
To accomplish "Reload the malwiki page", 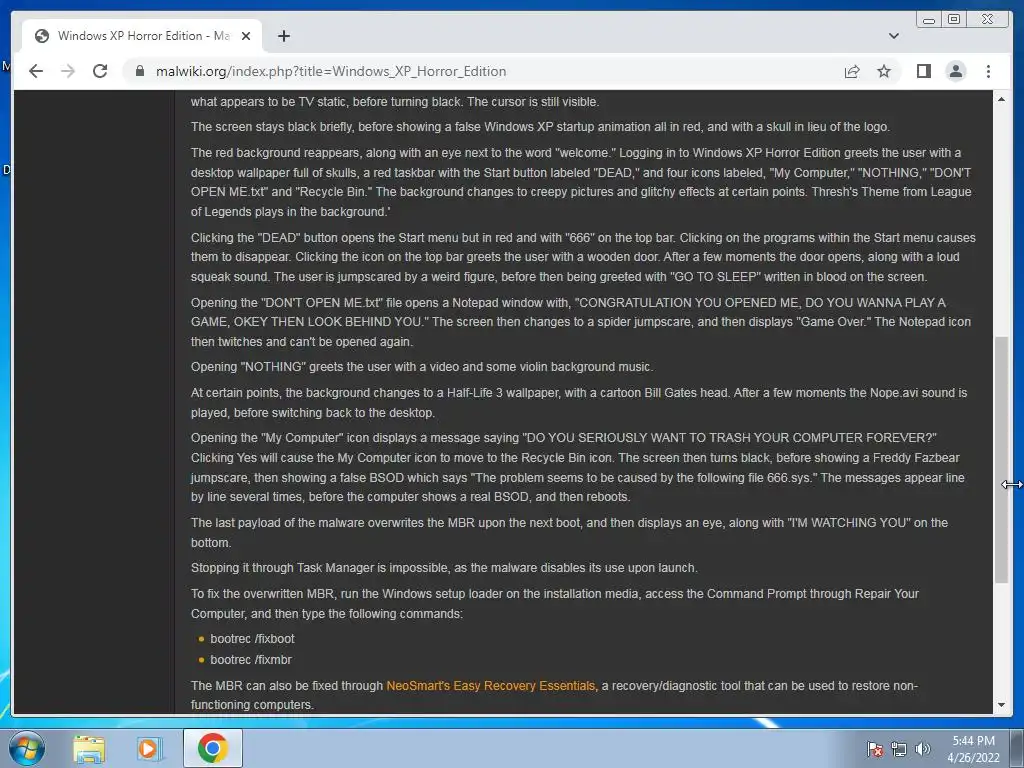I will tap(100, 71).
